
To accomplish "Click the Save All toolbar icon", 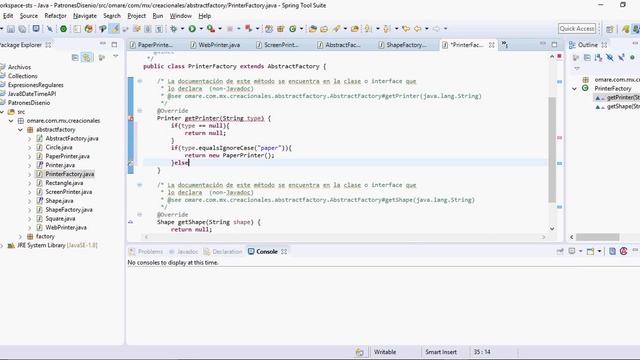I will (x=22, y=29).
